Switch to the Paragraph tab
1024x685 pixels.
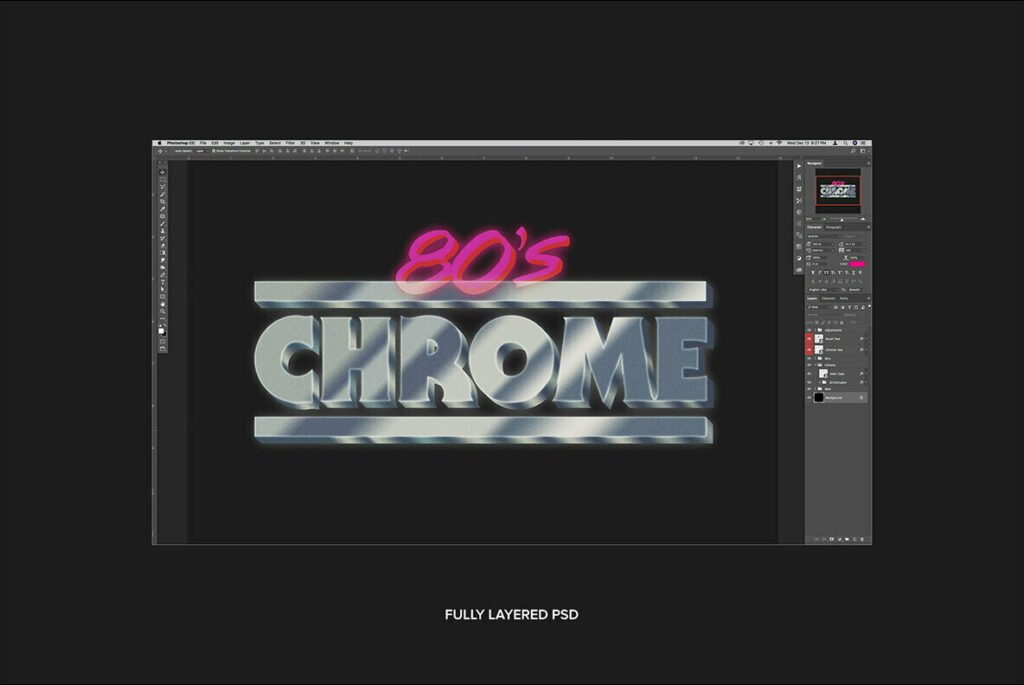pyautogui.click(x=833, y=227)
